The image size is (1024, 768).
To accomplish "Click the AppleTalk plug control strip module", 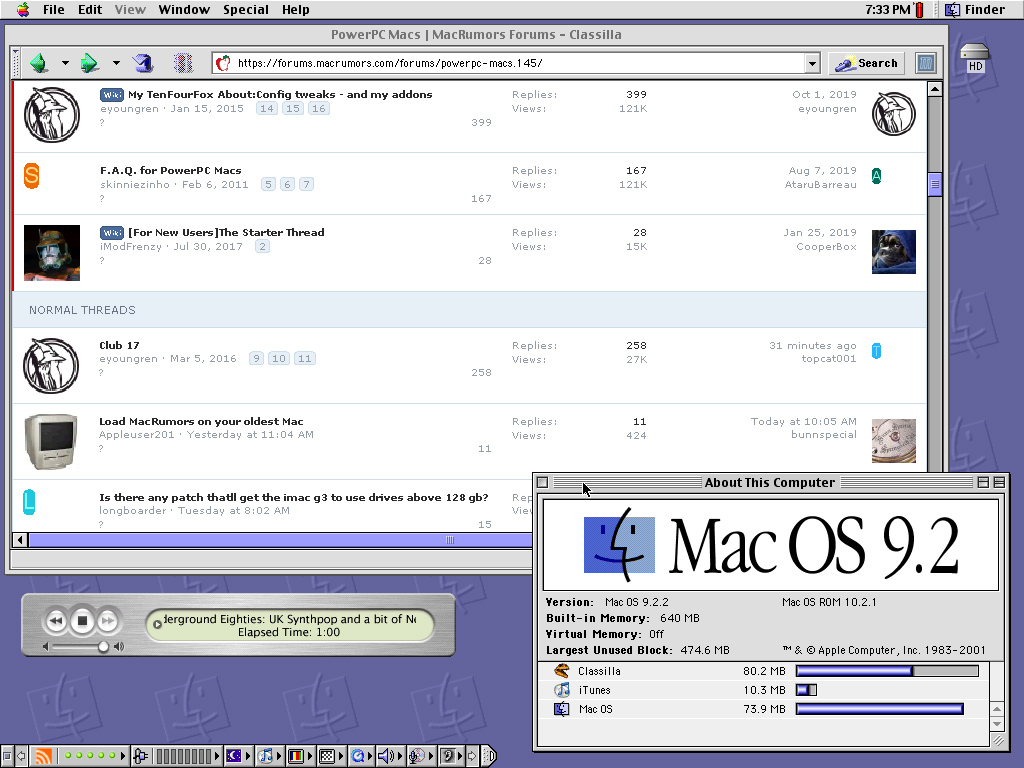I will click(140, 756).
